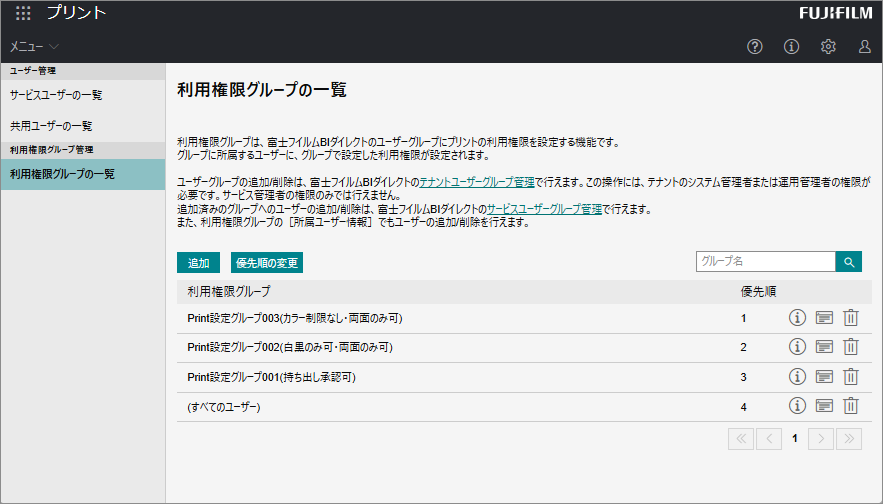
Task: Open the user account icon
Action: click(865, 47)
